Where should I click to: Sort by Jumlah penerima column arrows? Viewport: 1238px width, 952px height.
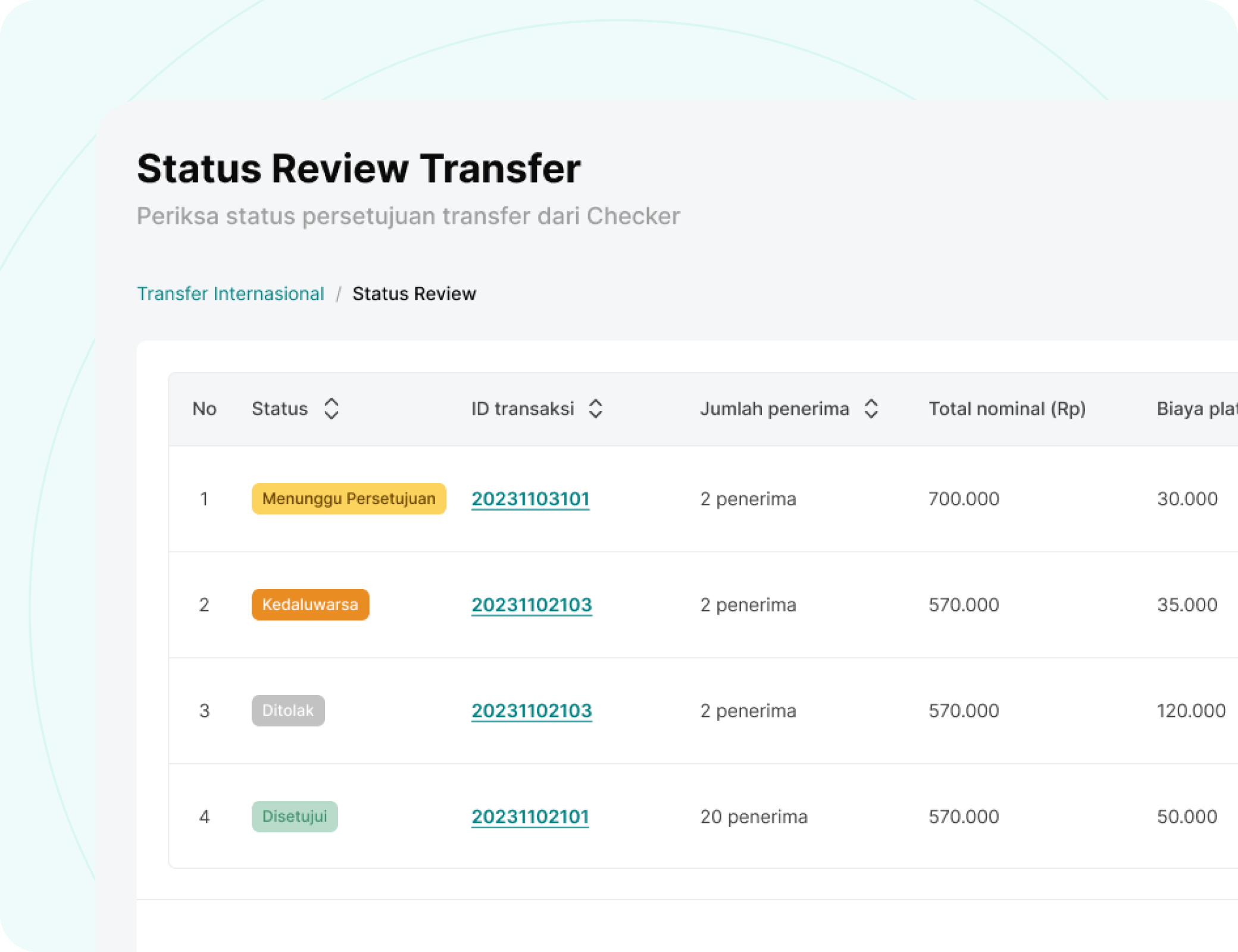[871, 409]
